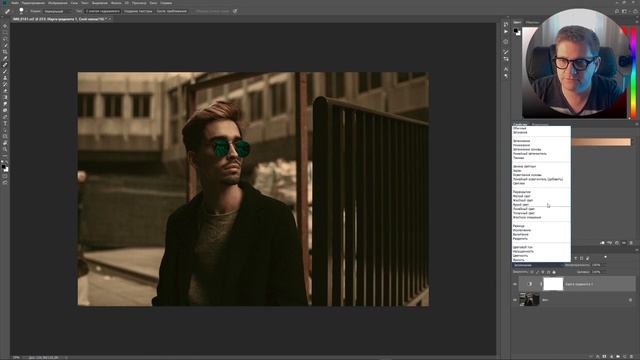
Task: Select the Gradient tool
Action: [5, 98]
